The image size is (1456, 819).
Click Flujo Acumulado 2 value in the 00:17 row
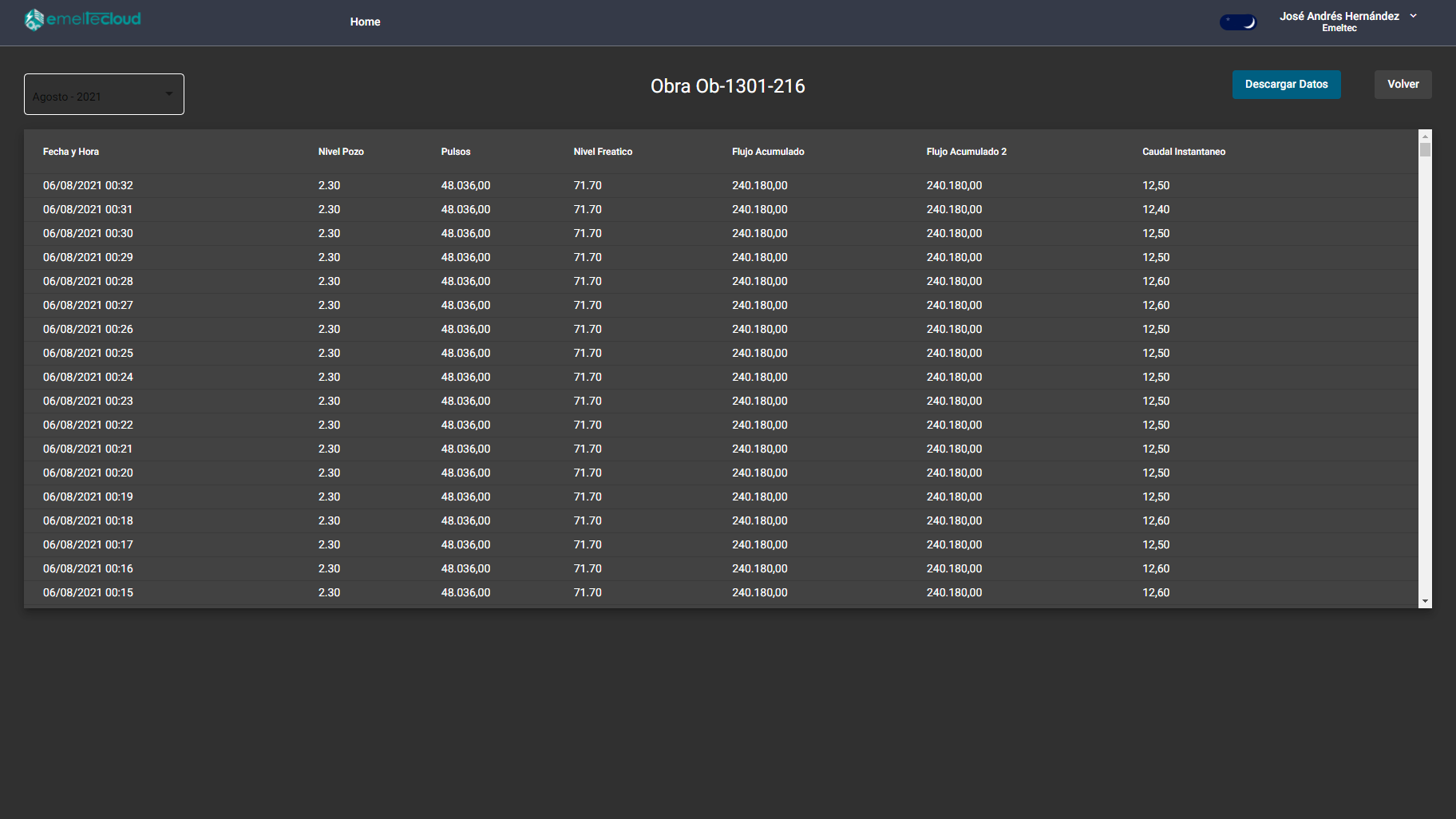(x=954, y=545)
